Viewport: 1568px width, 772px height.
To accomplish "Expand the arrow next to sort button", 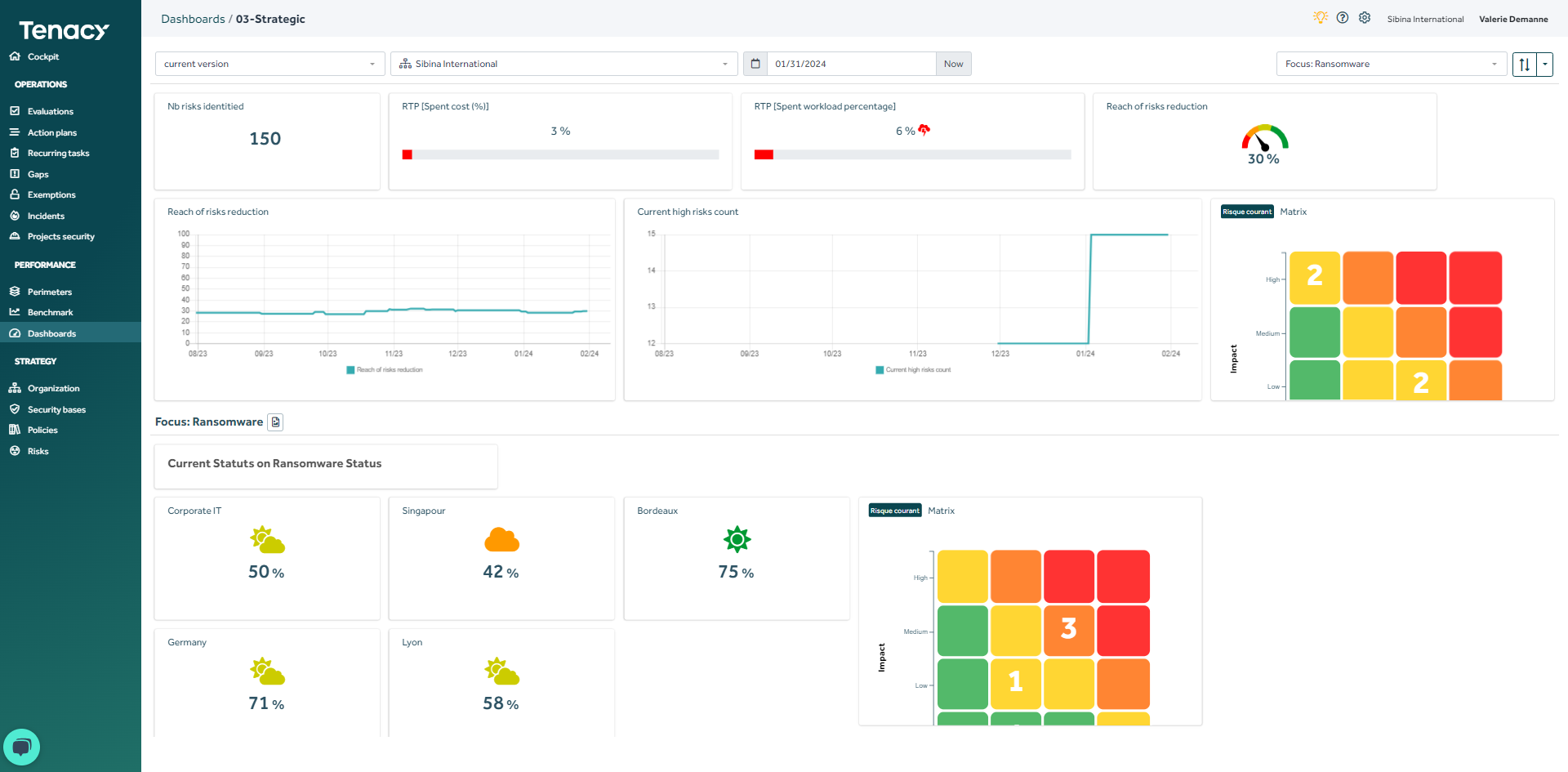I will (x=1545, y=64).
